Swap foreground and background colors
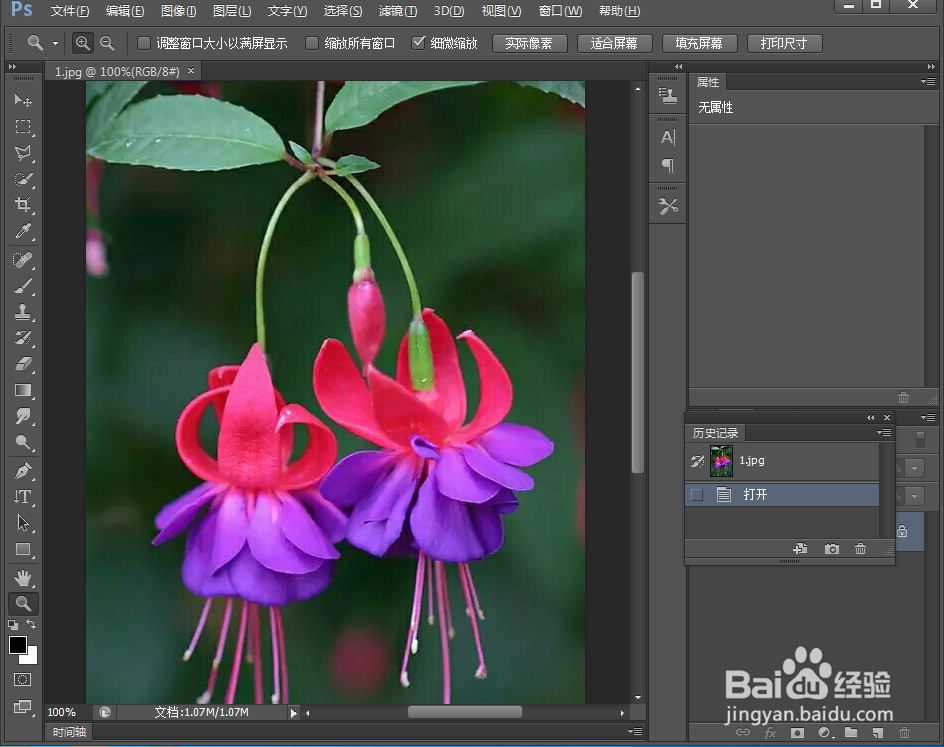 (31, 624)
